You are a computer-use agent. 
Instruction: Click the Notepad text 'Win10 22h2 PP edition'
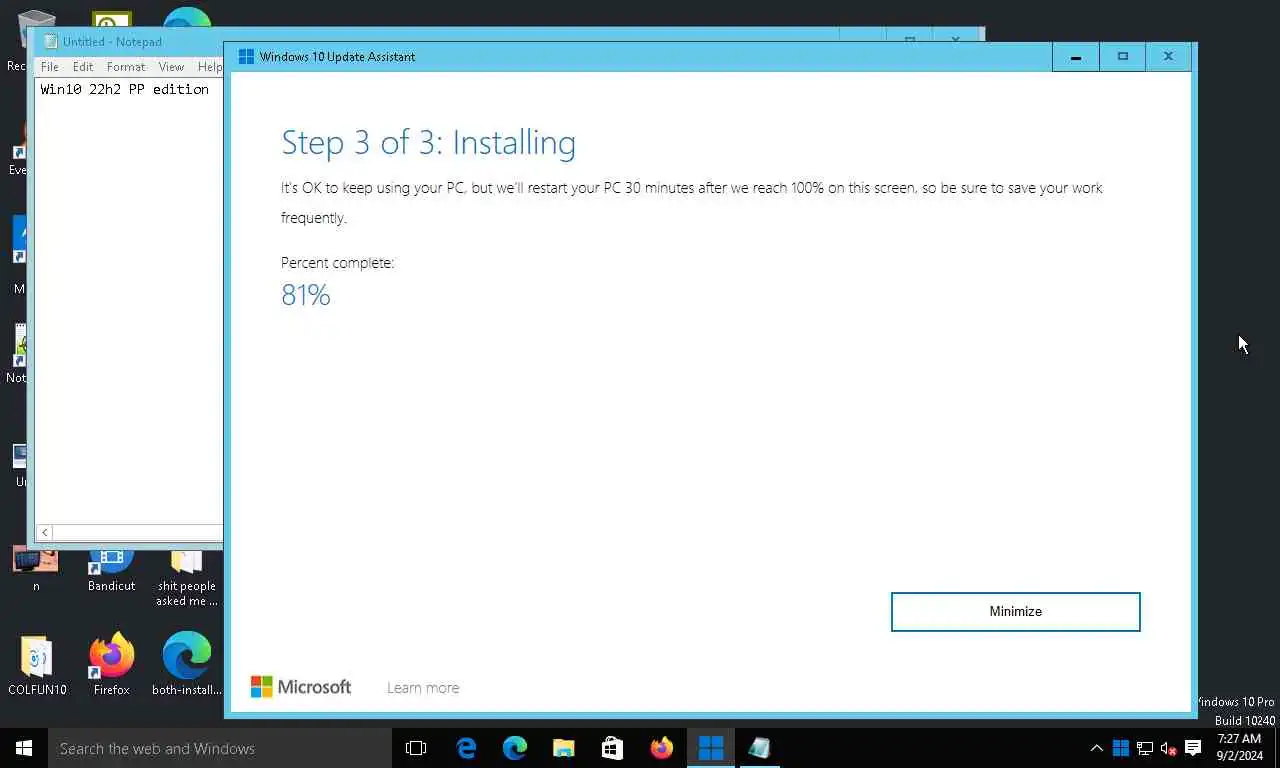pyautogui.click(x=125, y=89)
